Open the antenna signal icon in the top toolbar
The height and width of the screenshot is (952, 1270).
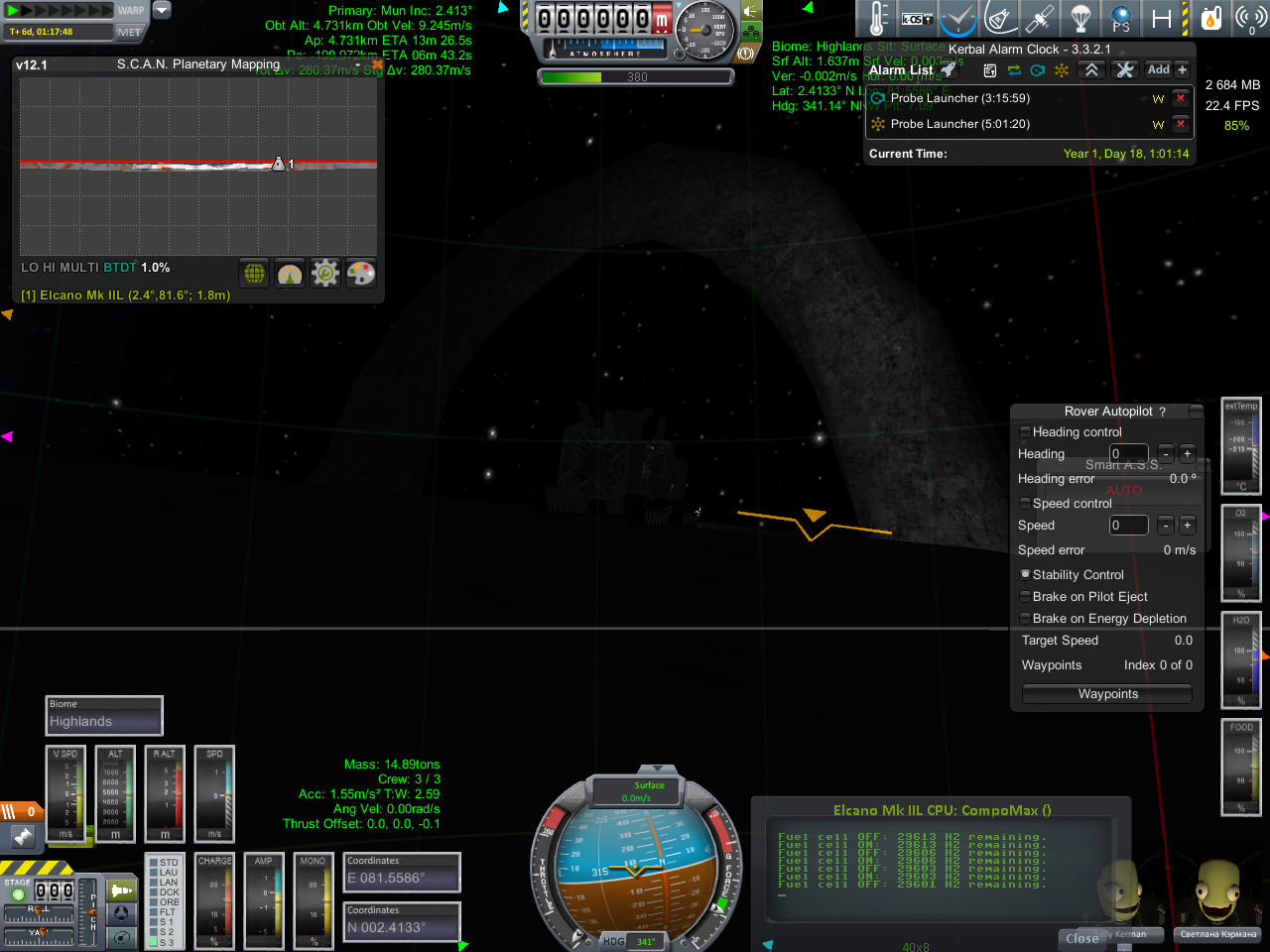pyautogui.click(x=1250, y=19)
